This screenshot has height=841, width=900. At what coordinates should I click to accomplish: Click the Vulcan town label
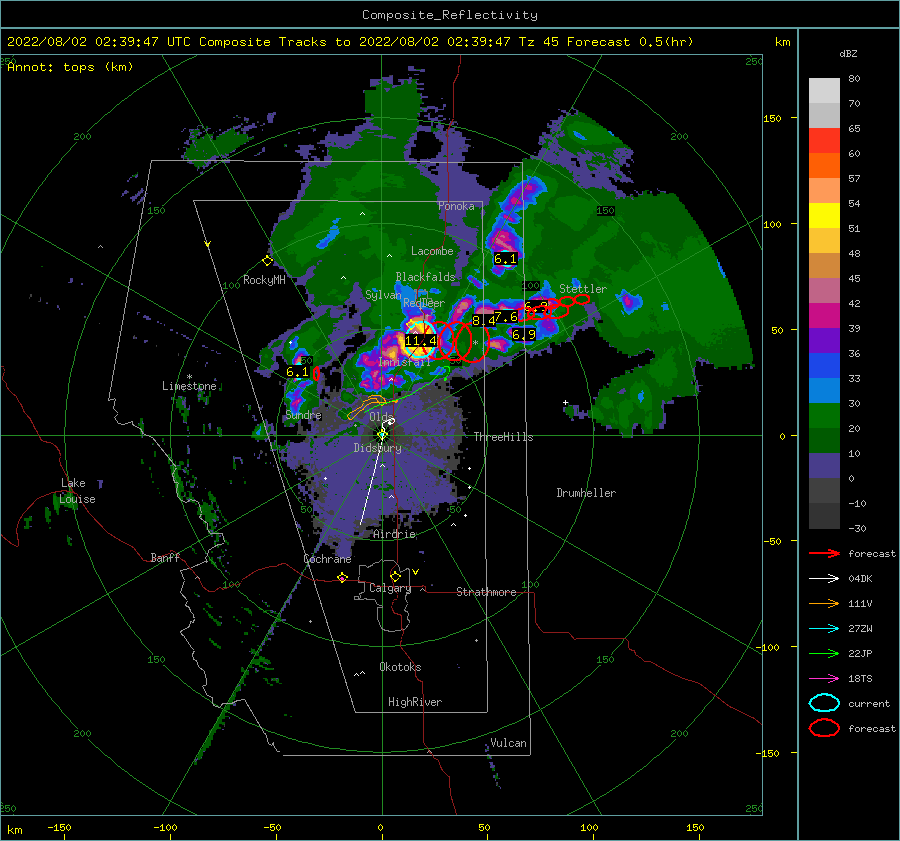click(x=509, y=743)
